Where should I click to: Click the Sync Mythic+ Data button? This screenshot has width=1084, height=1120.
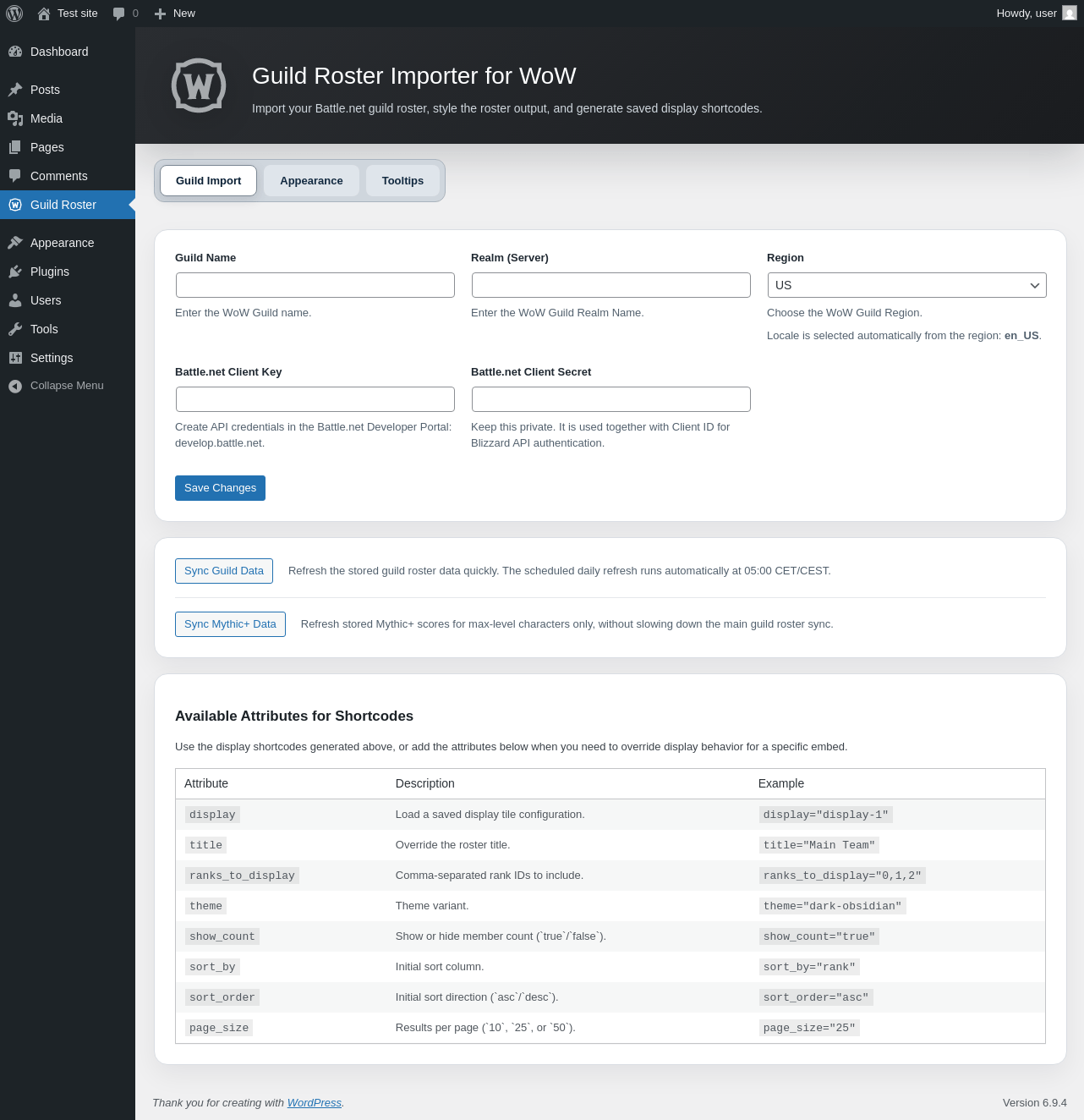pyautogui.click(x=230, y=624)
